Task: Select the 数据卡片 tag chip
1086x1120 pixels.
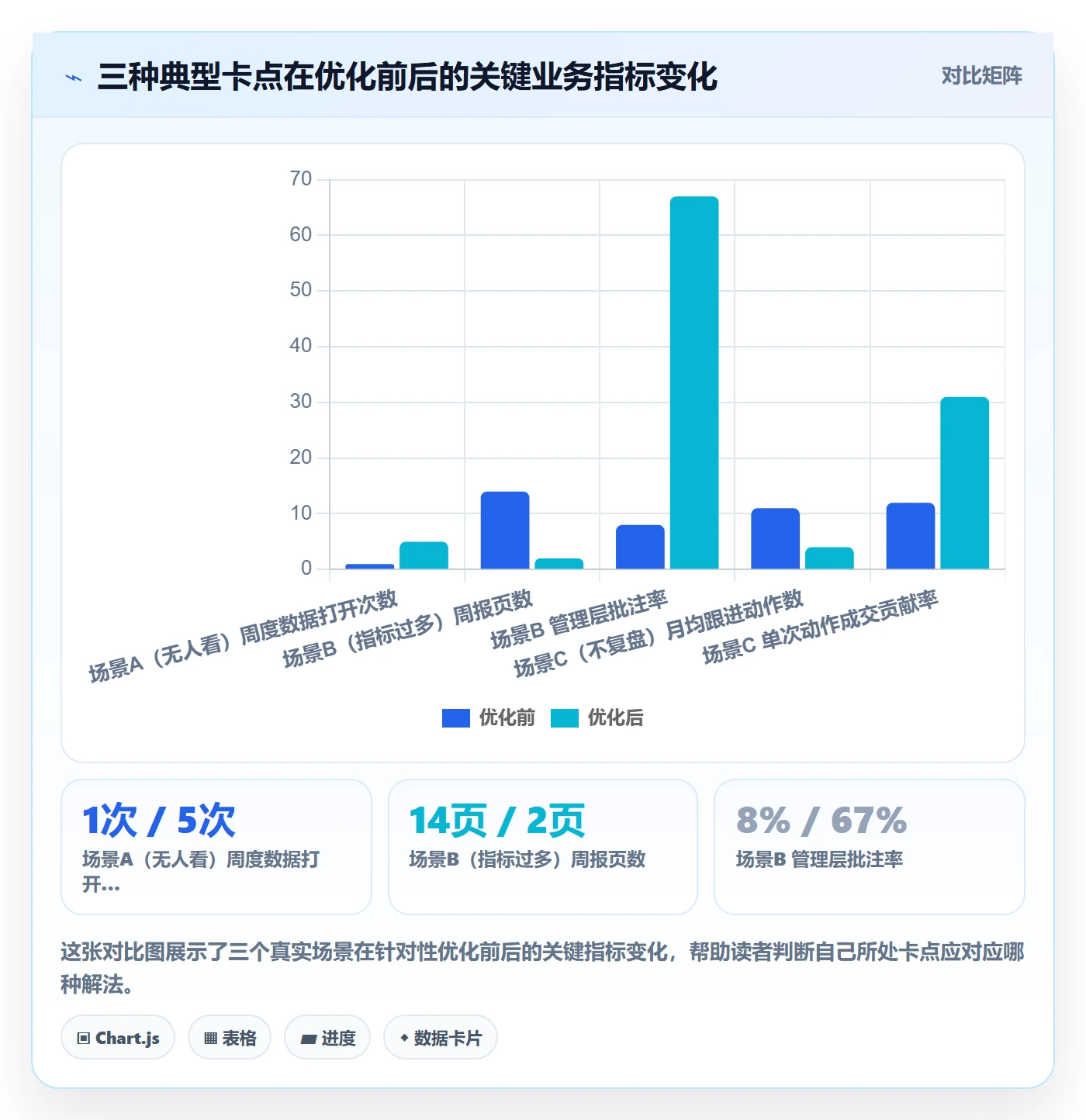Action: pyautogui.click(x=441, y=1038)
